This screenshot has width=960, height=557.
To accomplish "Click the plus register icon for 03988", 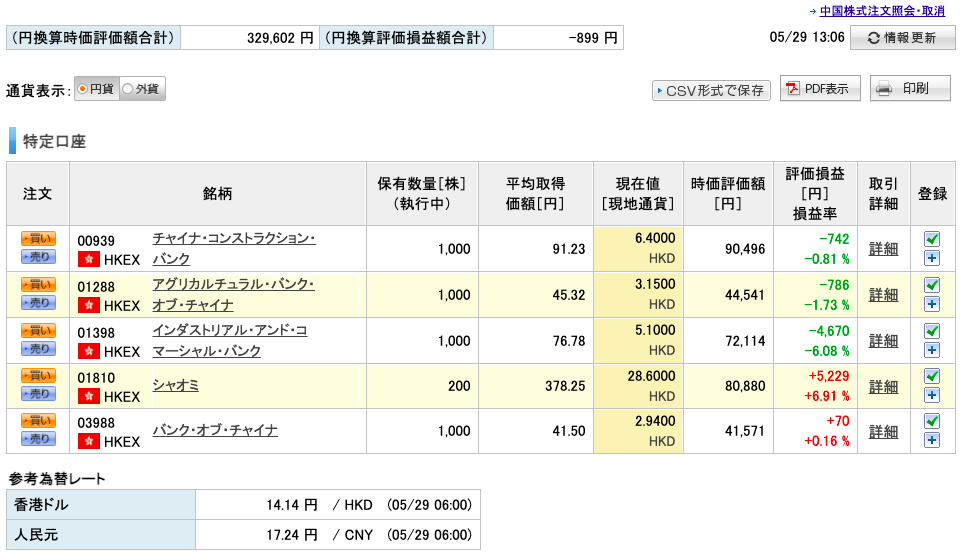I will tap(932, 440).
